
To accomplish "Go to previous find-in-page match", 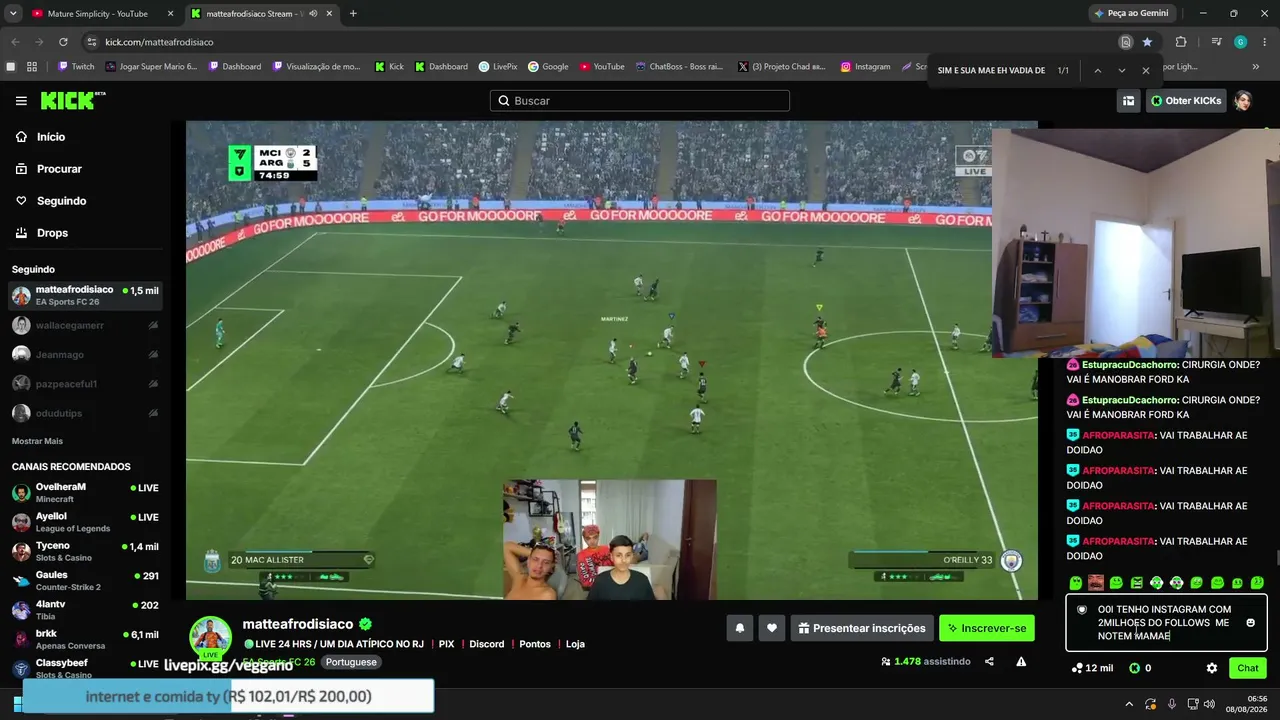I will (1097, 71).
